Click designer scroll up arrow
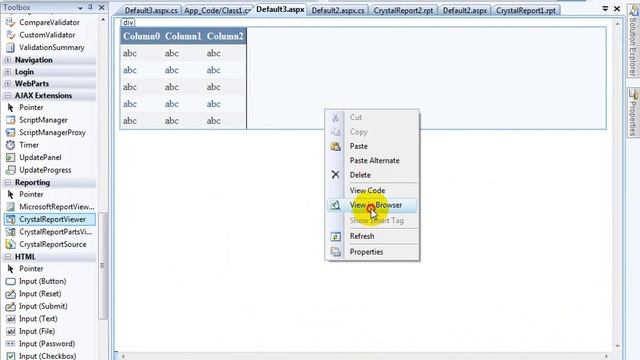 (x=617, y=24)
